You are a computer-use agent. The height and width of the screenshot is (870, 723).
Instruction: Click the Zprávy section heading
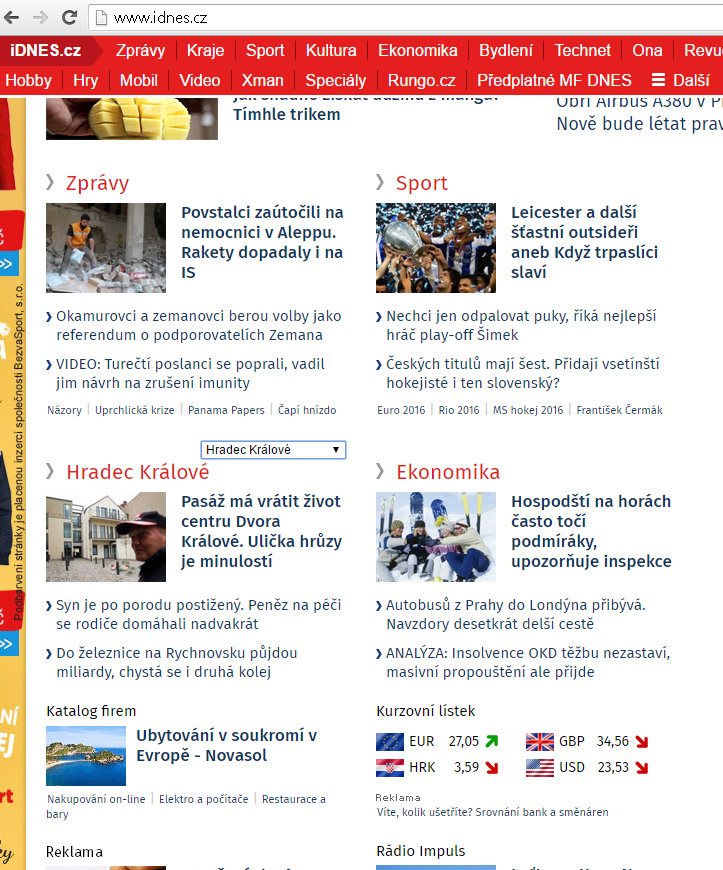[x=97, y=183]
